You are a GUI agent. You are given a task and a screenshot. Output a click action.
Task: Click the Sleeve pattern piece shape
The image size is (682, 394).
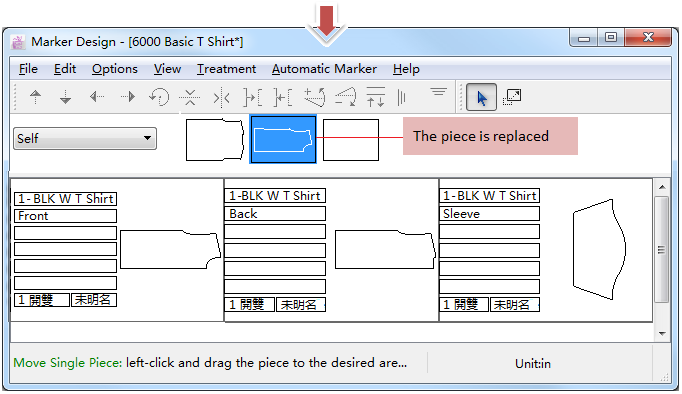tap(599, 249)
